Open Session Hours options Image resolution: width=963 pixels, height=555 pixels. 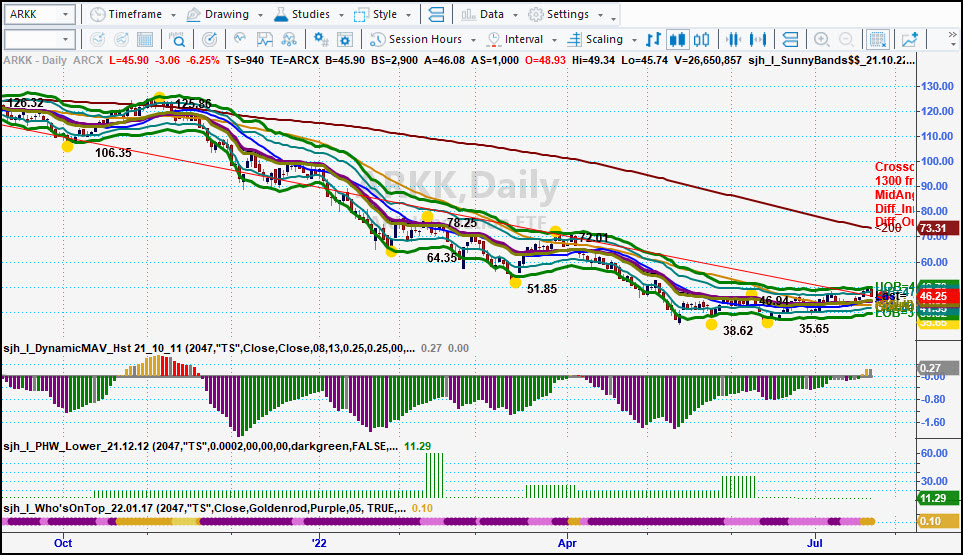[x=416, y=39]
